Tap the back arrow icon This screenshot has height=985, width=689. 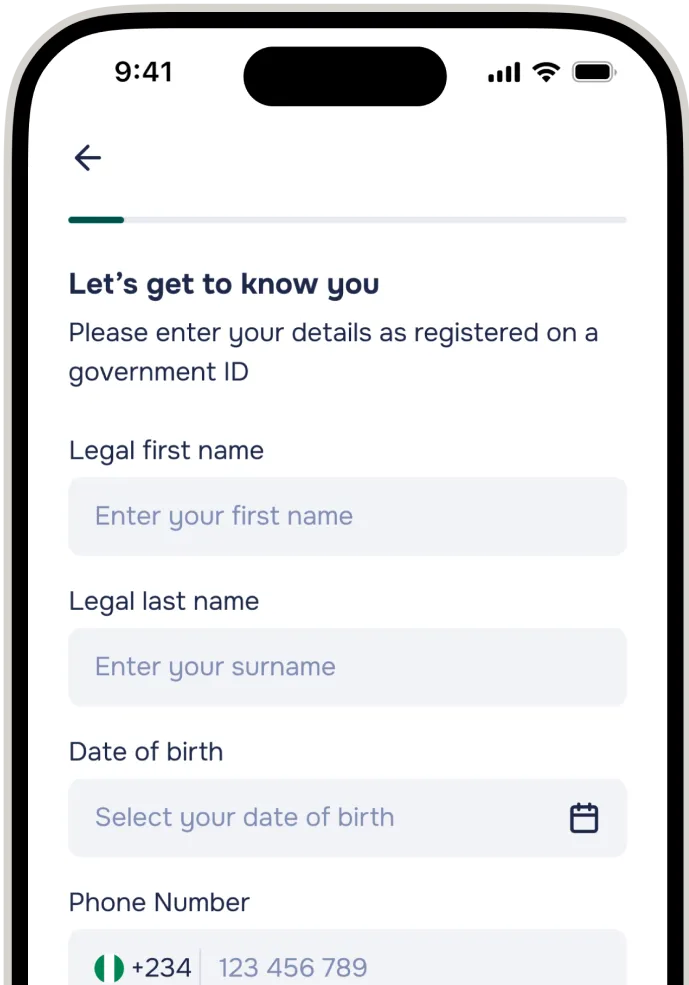pos(88,158)
